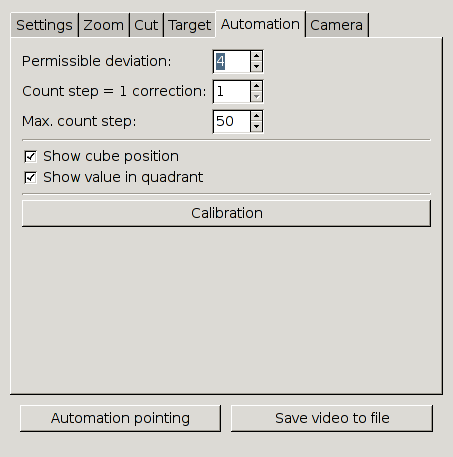Increase Count step correction value

pyautogui.click(x=256, y=86)
